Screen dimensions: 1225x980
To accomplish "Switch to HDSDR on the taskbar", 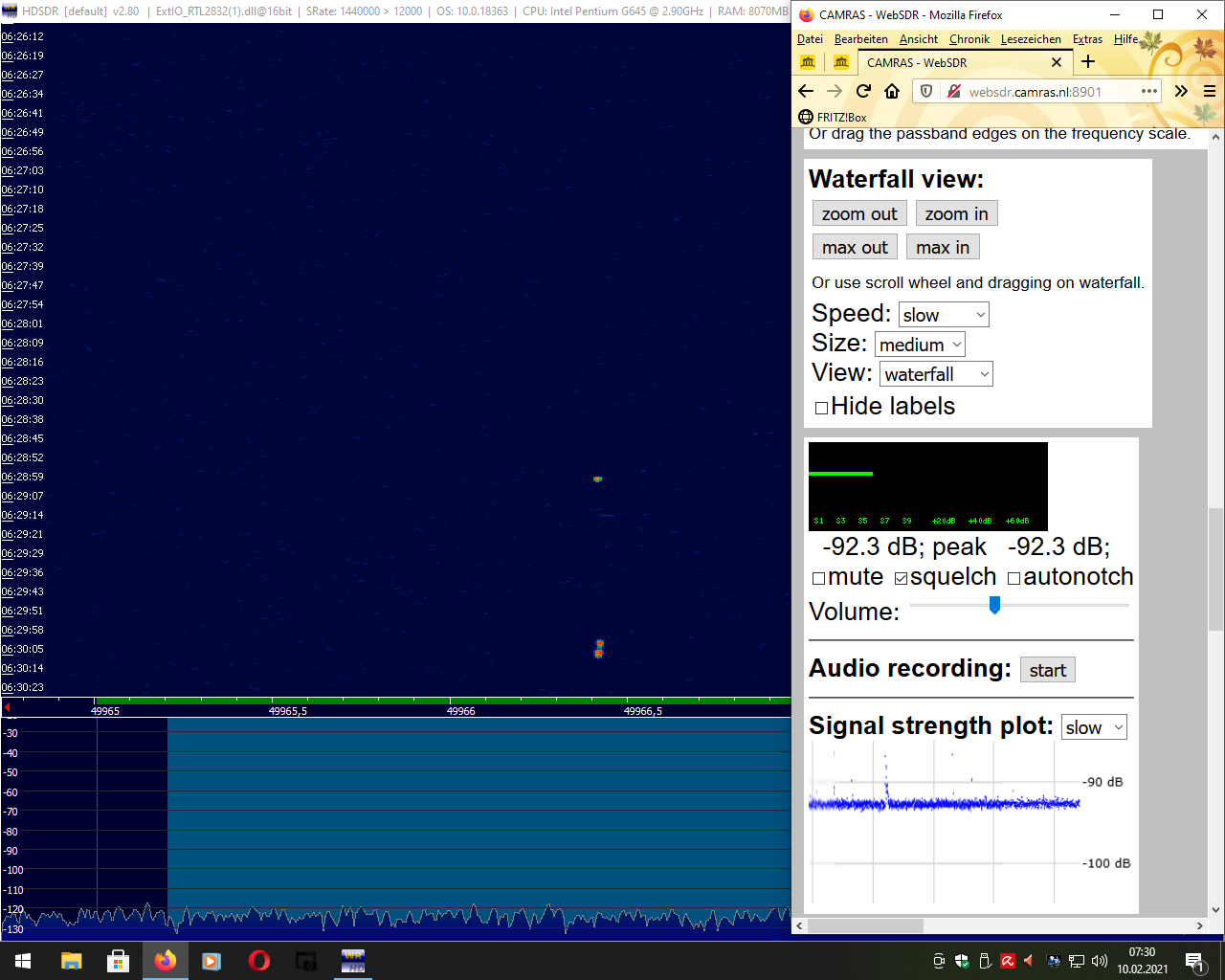I will [x=353, y=961].
